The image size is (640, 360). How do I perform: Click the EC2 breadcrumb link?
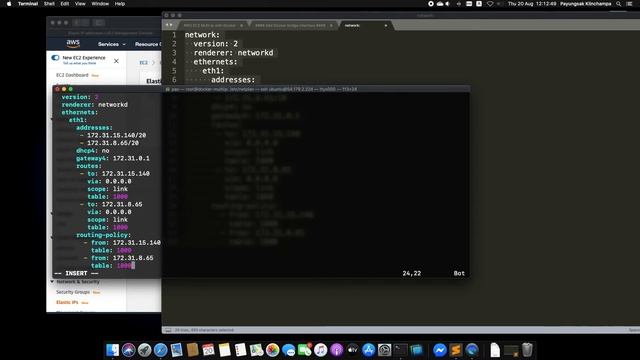point(144,62)
